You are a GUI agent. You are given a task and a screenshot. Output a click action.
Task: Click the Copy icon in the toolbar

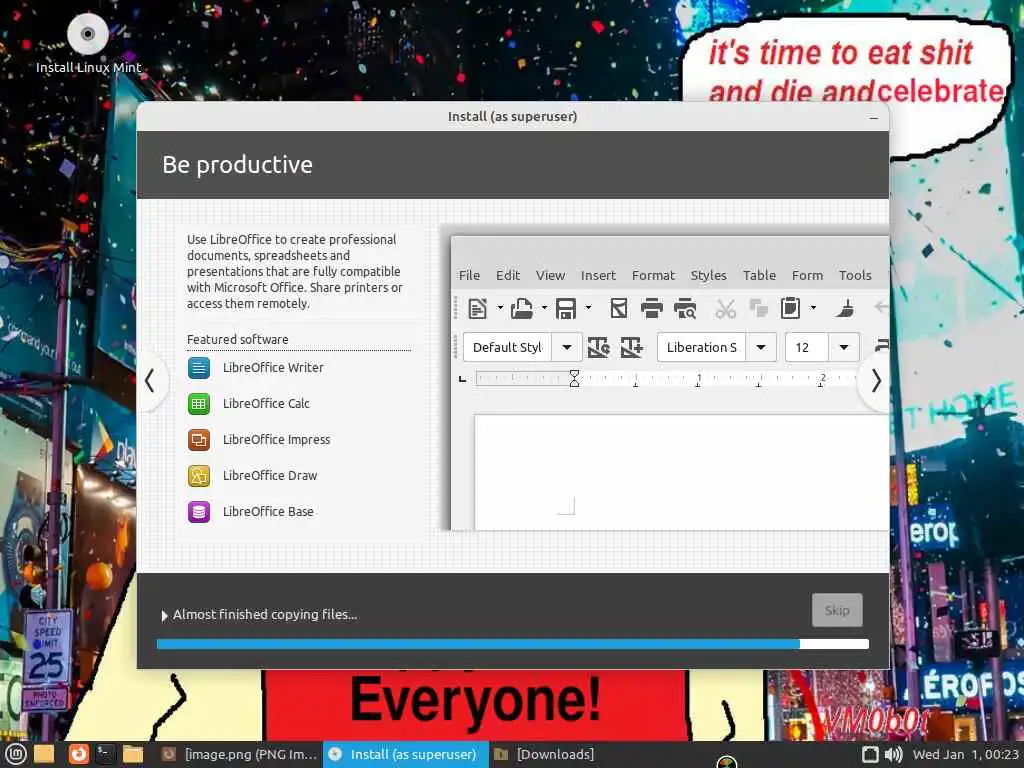coord(758,308)
